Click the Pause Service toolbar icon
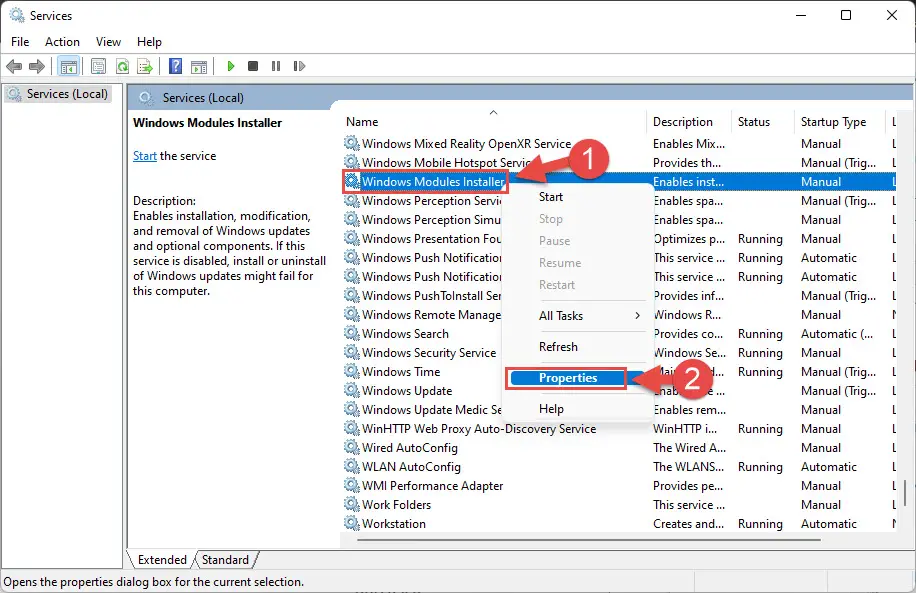This screenshot has height=593, width=916. pos(276,66)
